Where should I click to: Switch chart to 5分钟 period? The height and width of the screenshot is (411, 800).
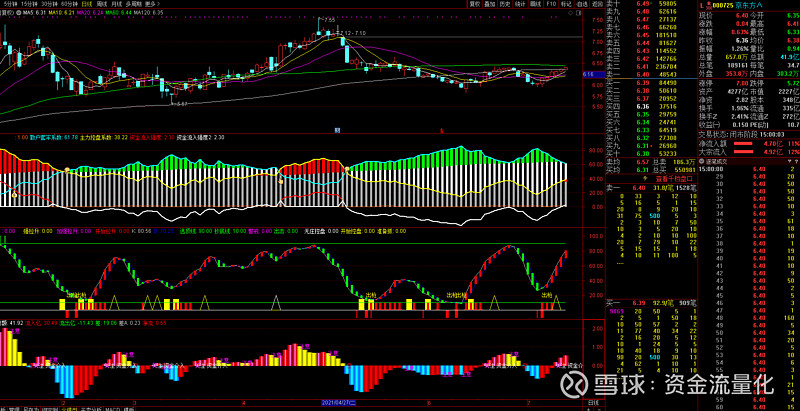(10, 4)
